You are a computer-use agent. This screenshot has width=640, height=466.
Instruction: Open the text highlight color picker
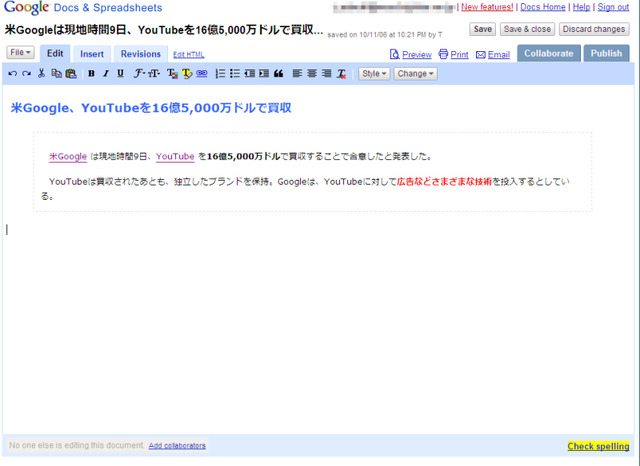coord(187,73)
